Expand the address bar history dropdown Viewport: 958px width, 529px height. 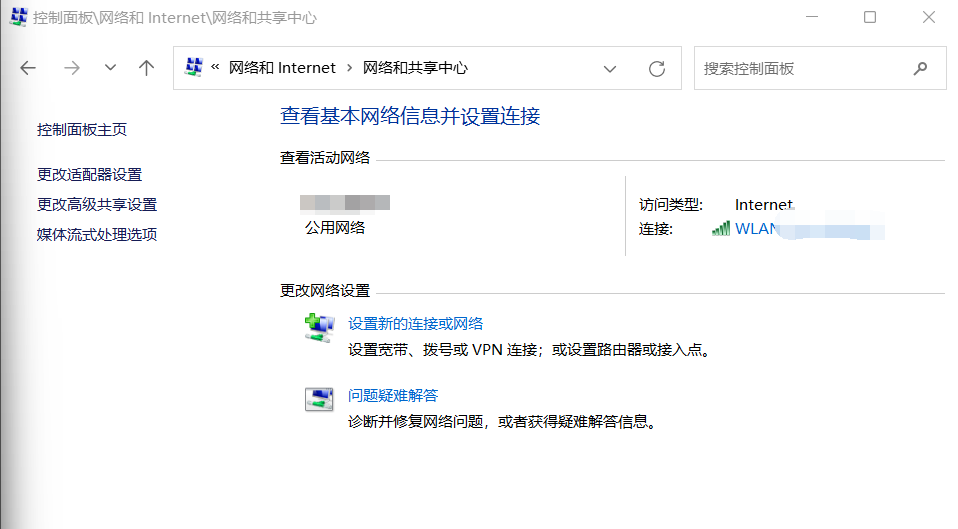click(x=610, y=69)
